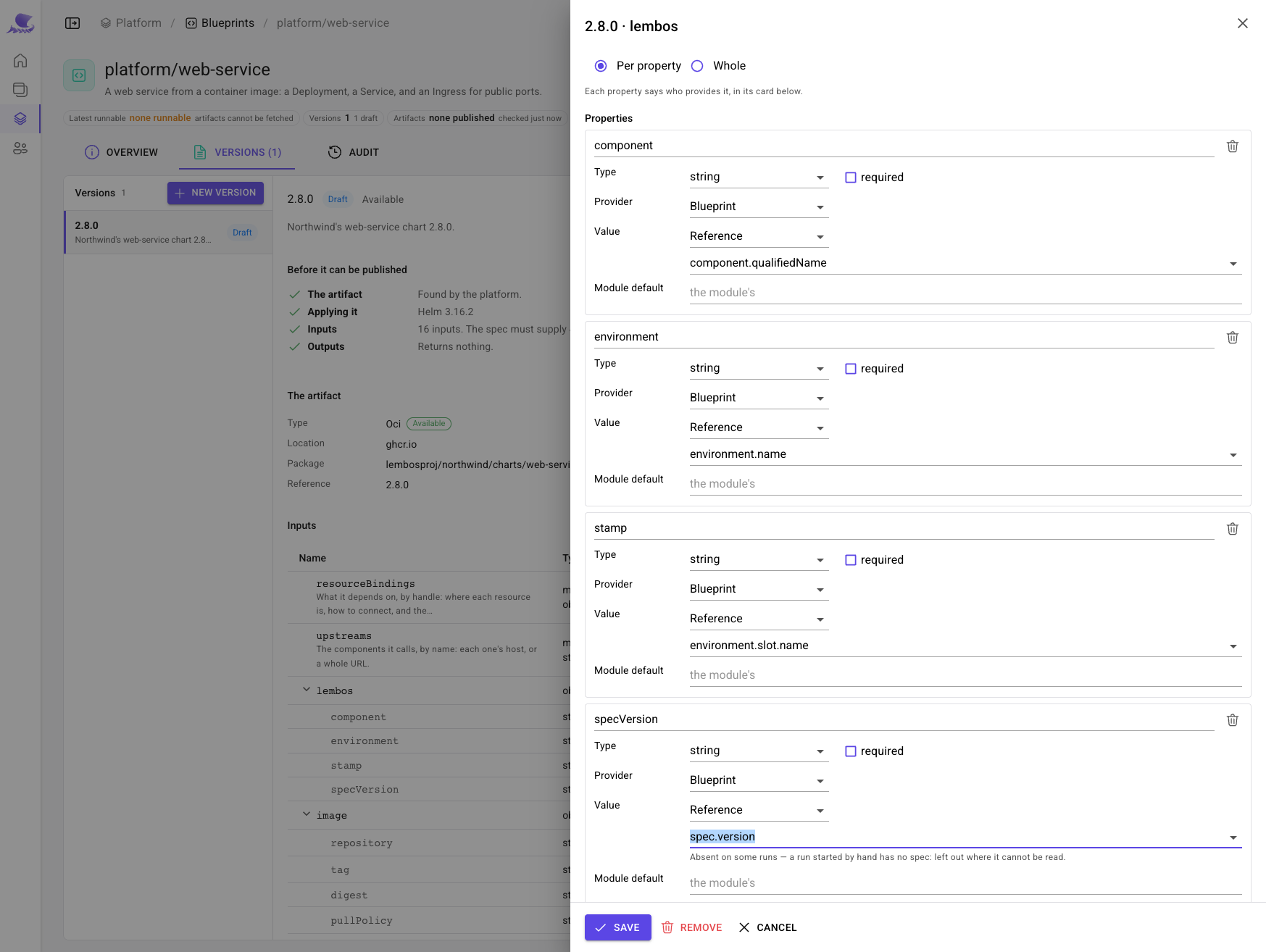Open Type dropdown for component property
The height and width of the screenshot is (952, 1266).
click(x=759, y=177)
